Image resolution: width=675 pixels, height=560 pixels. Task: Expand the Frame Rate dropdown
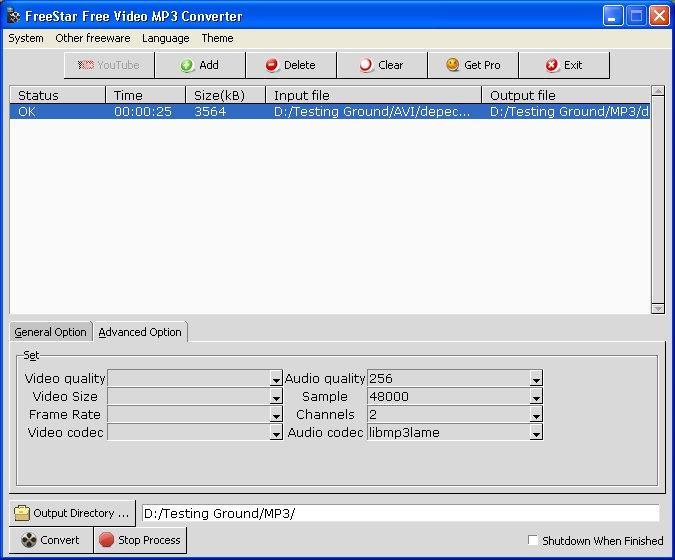[x=276, y=415]
